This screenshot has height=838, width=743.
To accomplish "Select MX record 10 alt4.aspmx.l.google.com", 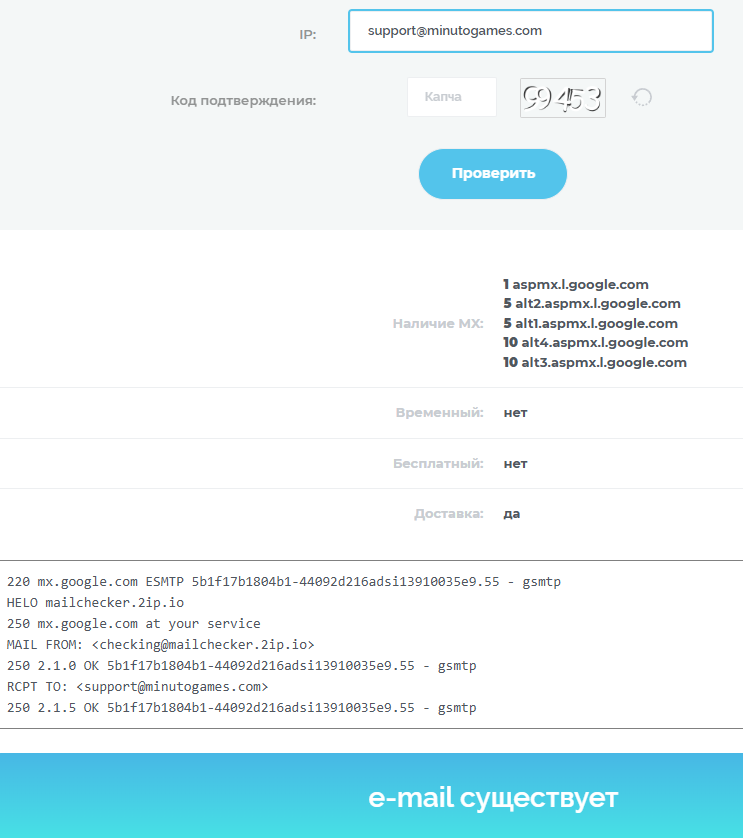I will point(595,343).
